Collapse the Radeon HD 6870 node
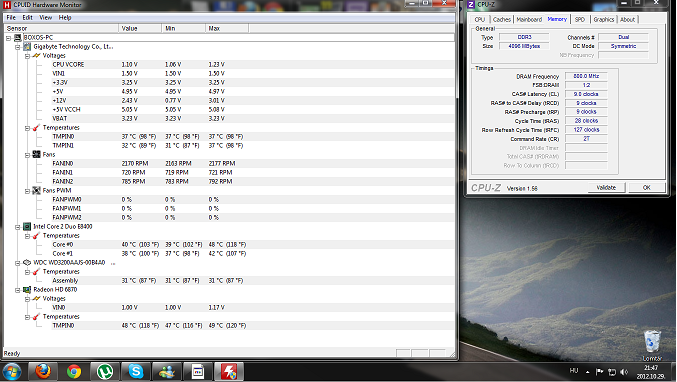677x382 pixels. click(18, 290)
